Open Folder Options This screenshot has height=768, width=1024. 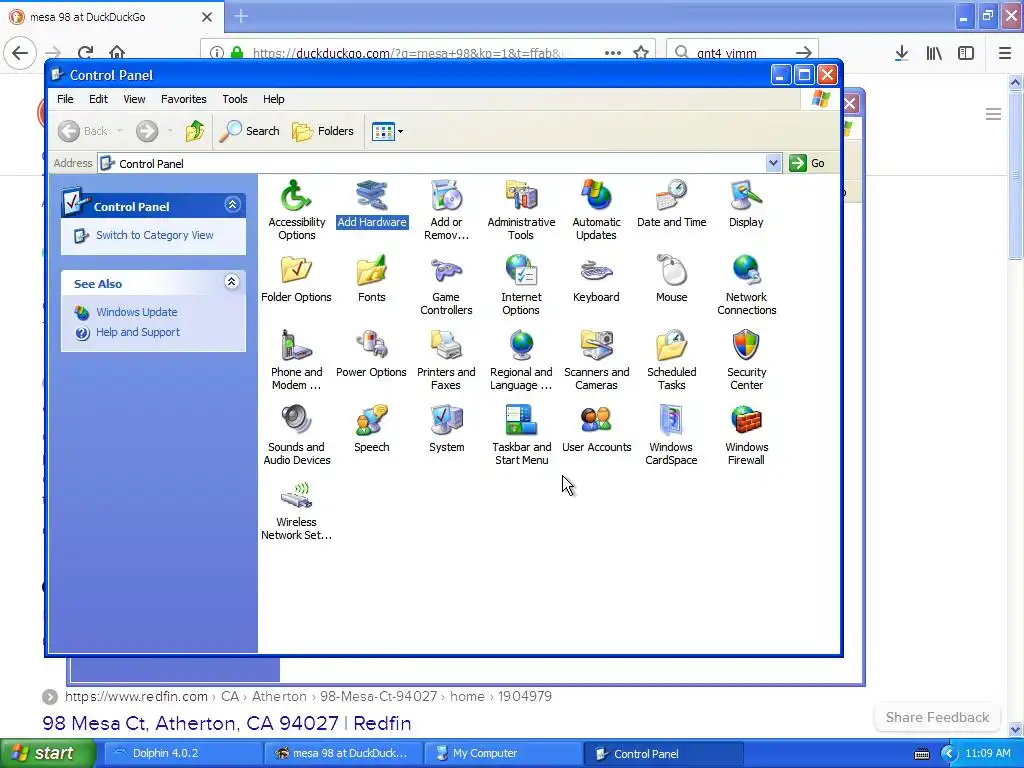point(296,279)
